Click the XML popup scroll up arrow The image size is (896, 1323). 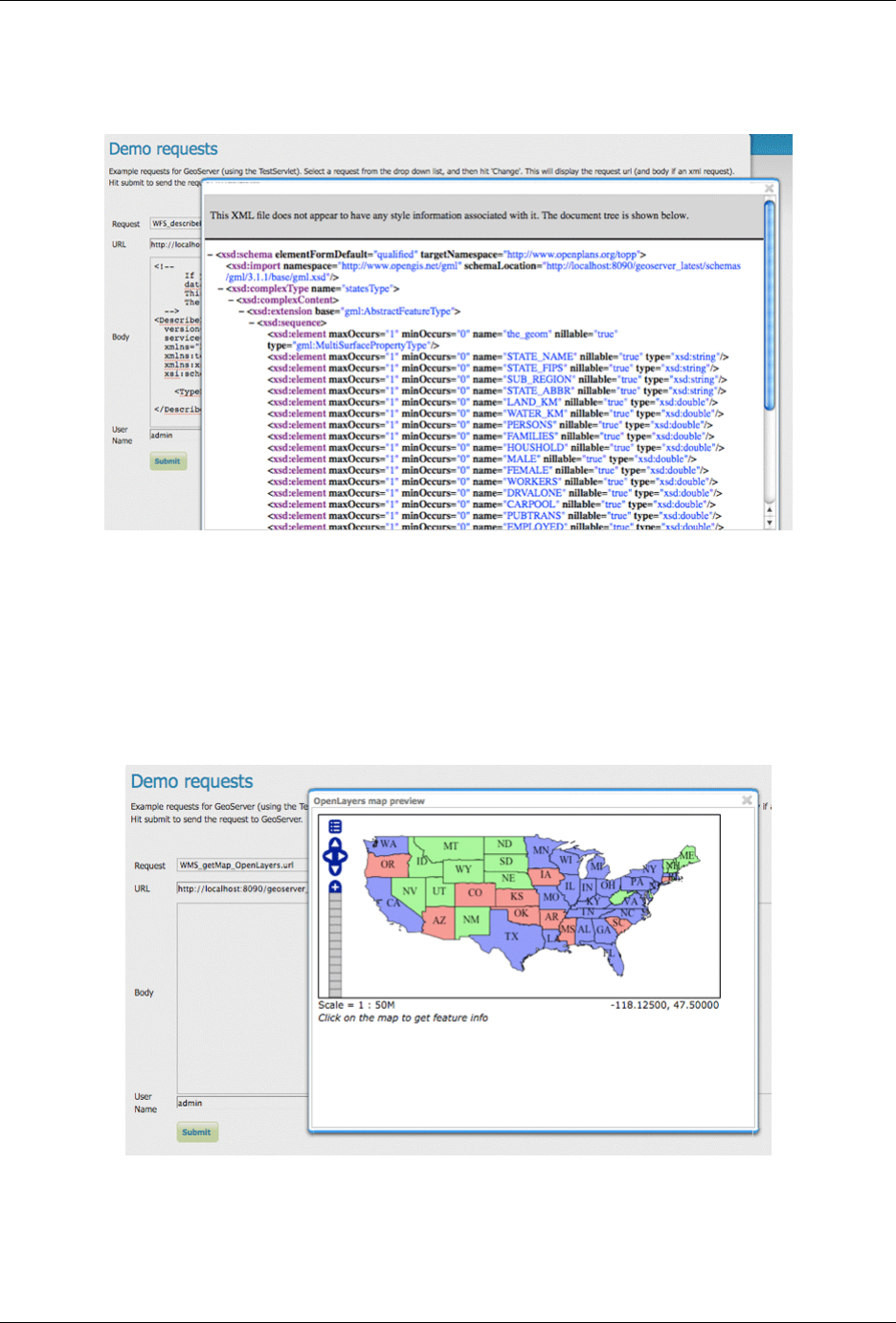[x=769, y=510]
